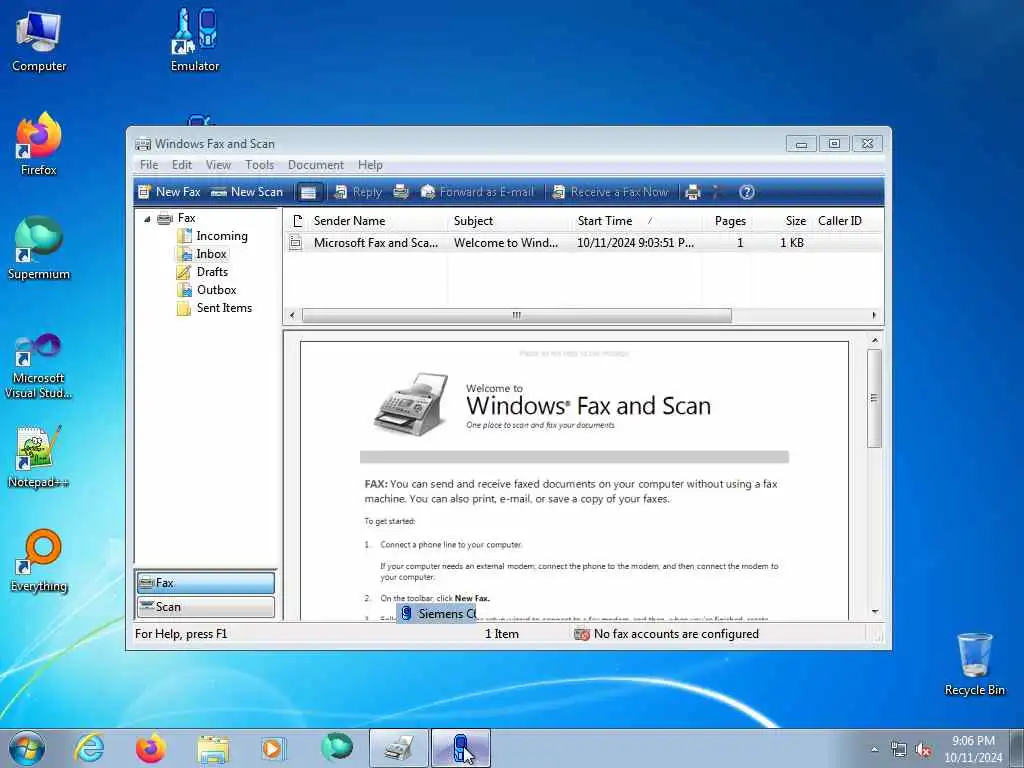Click Receive a Fax Now button
The image size is (1024, 768).
point(610,192)
